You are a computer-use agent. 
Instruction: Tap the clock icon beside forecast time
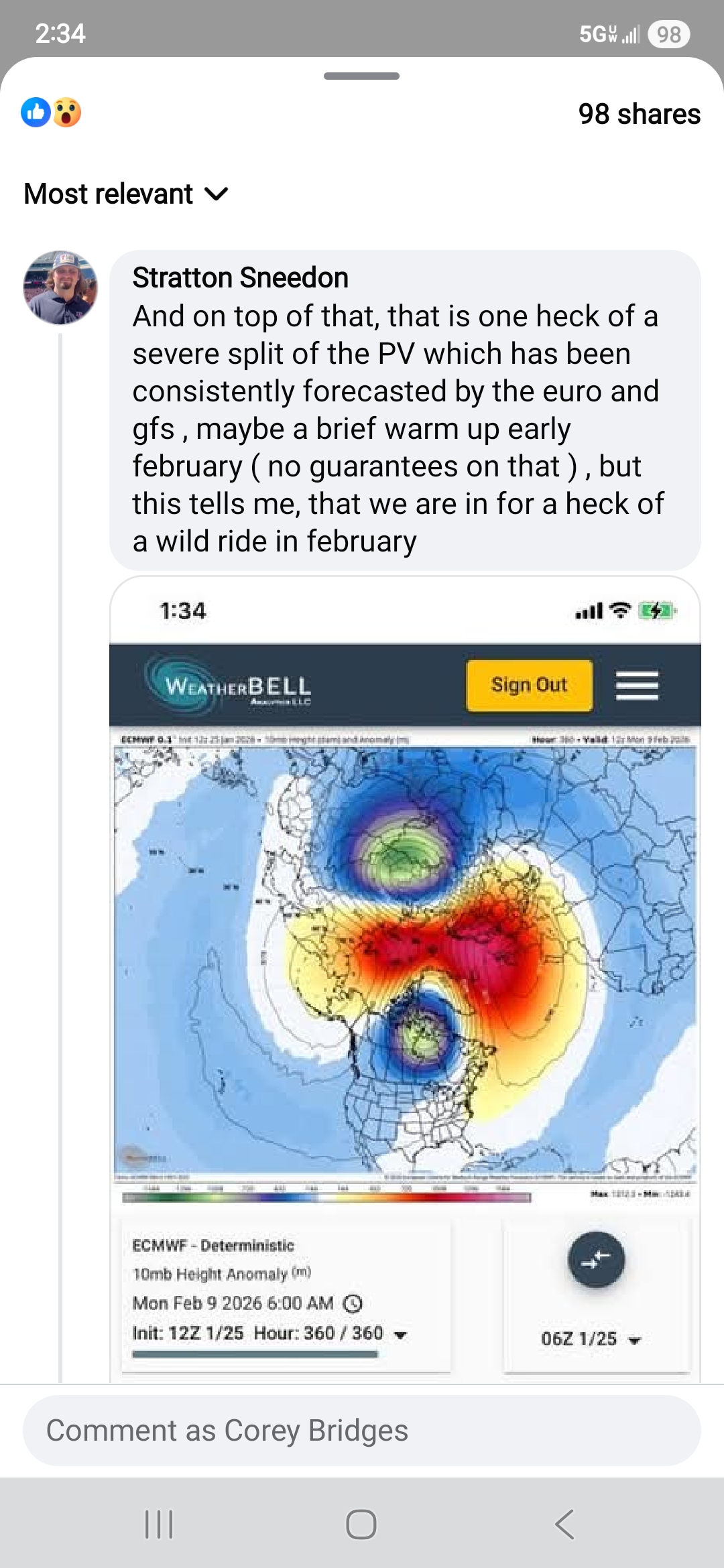pyautogui.click(x=353, y=1303)
